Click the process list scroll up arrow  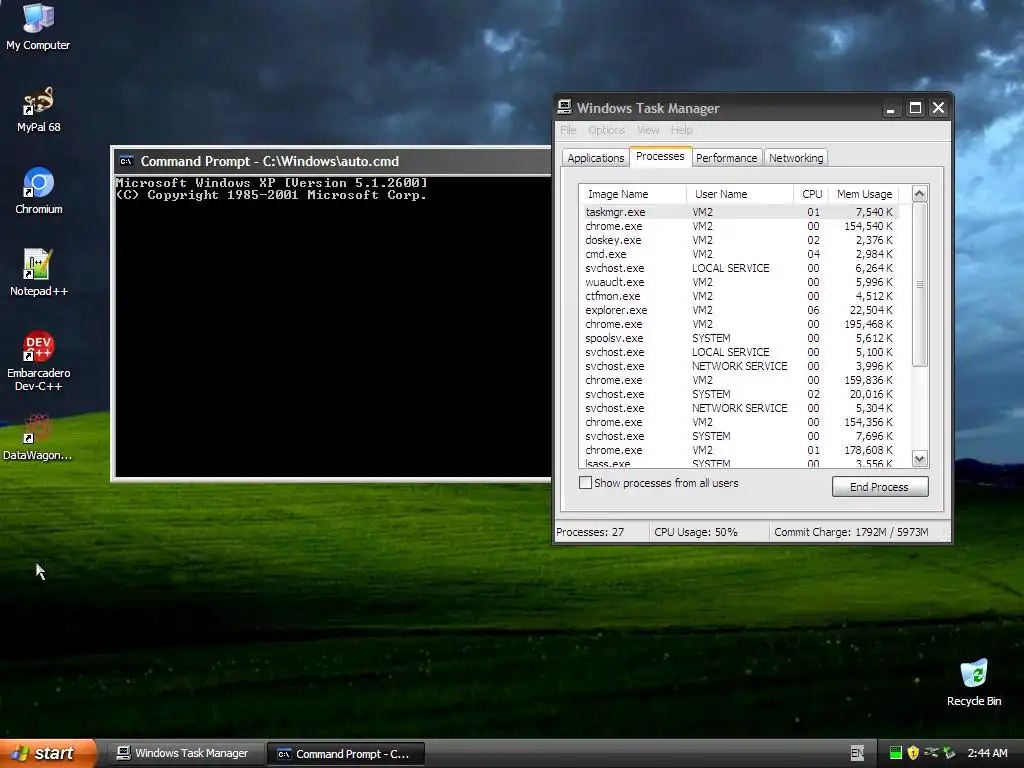point(920,193)
